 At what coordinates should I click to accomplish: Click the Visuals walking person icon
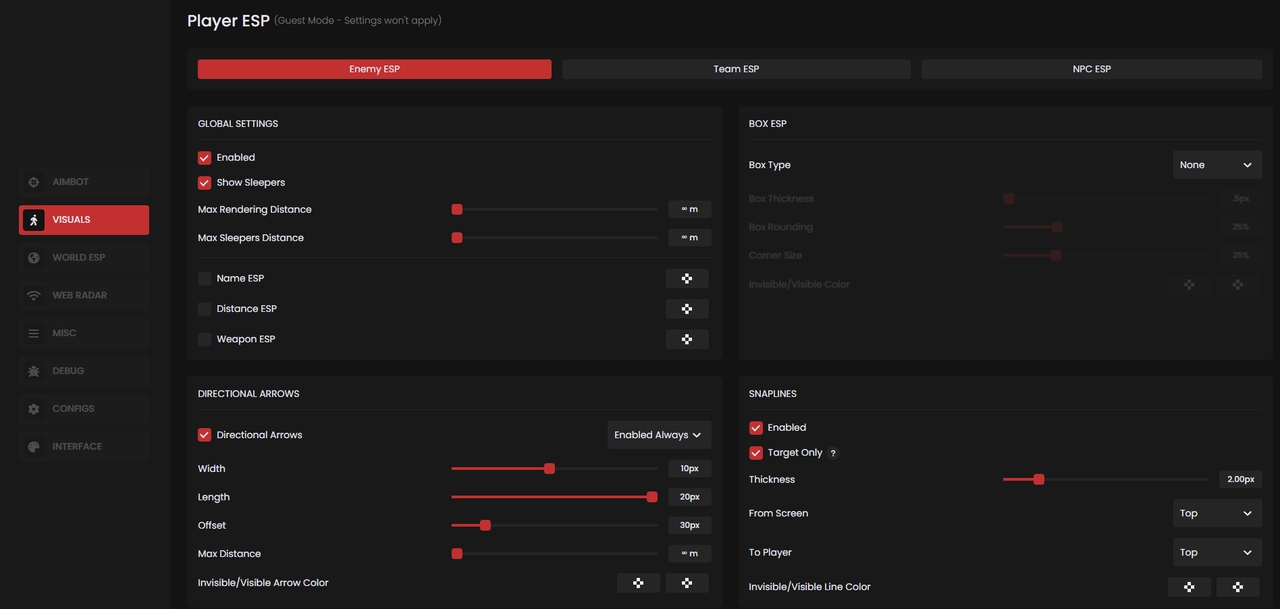click(x=34, y=220)
